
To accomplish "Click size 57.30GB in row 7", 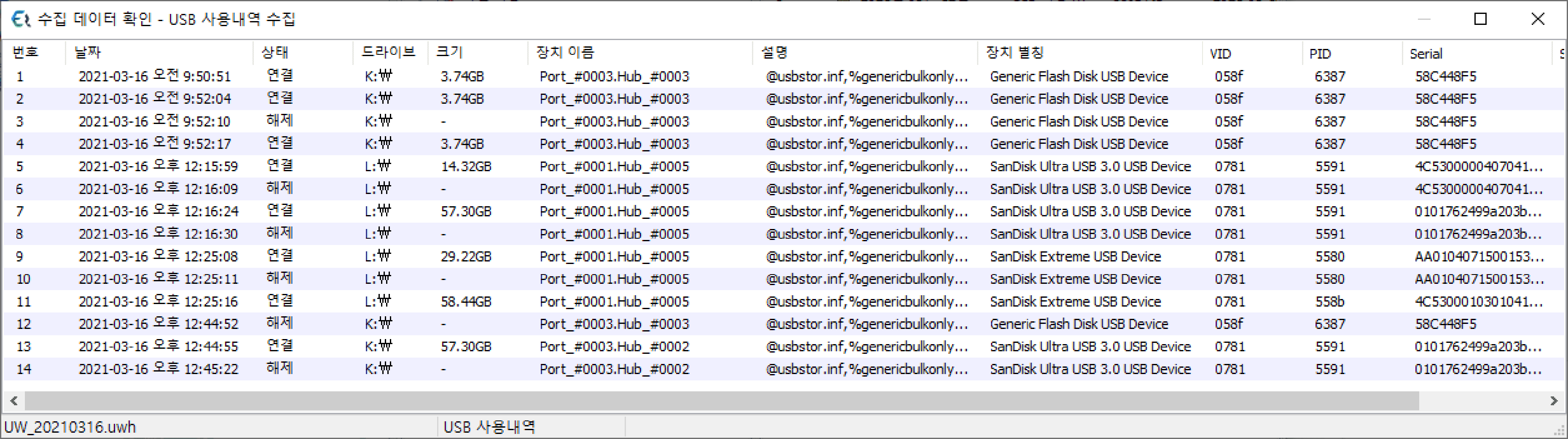I will click(x=466, y=211).
